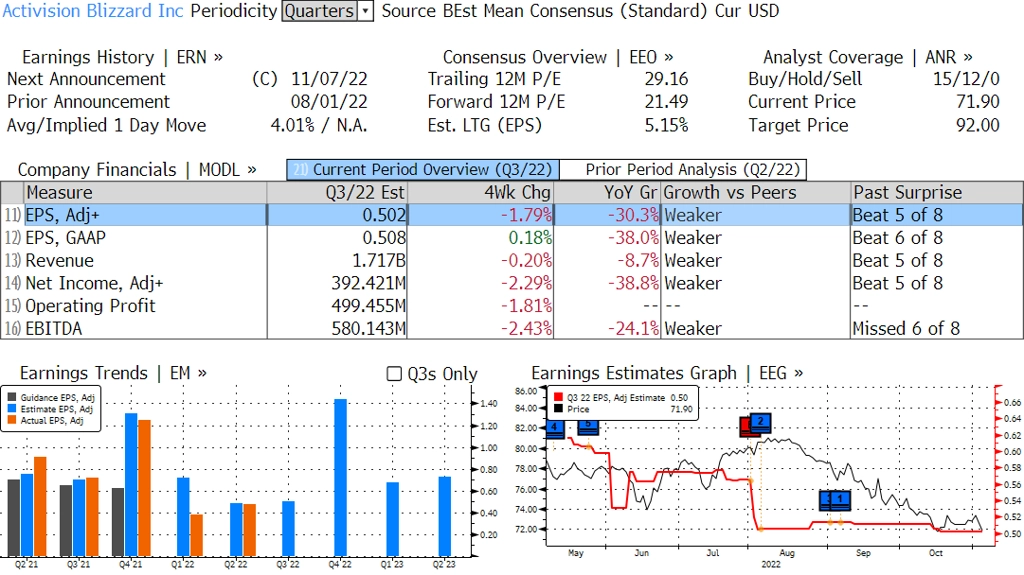Click the EBITDA Missed 6 of 8 cell
Viewport: 1024px width, 575px height.
pos(937,329)
